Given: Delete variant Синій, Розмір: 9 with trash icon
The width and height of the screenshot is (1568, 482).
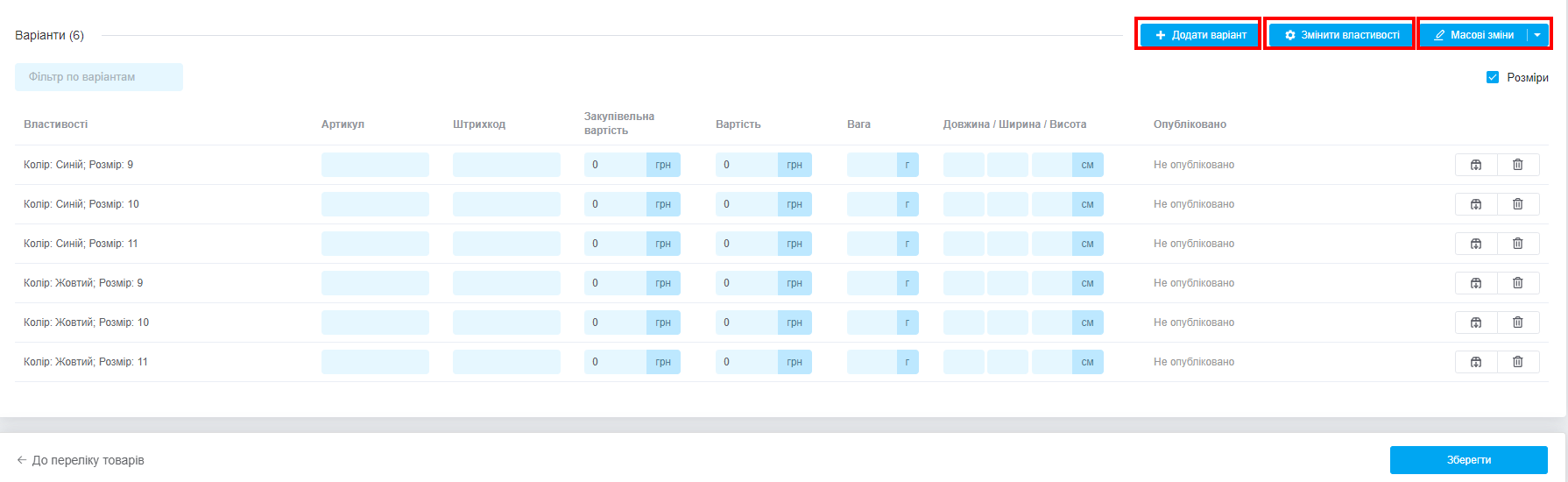Looking at the screenshot, I should pyautogui.click(x=1518, y=165).
